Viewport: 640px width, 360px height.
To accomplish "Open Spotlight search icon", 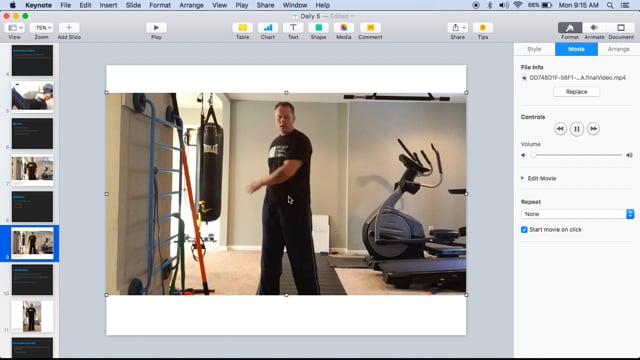I will [x=610, y=5].
